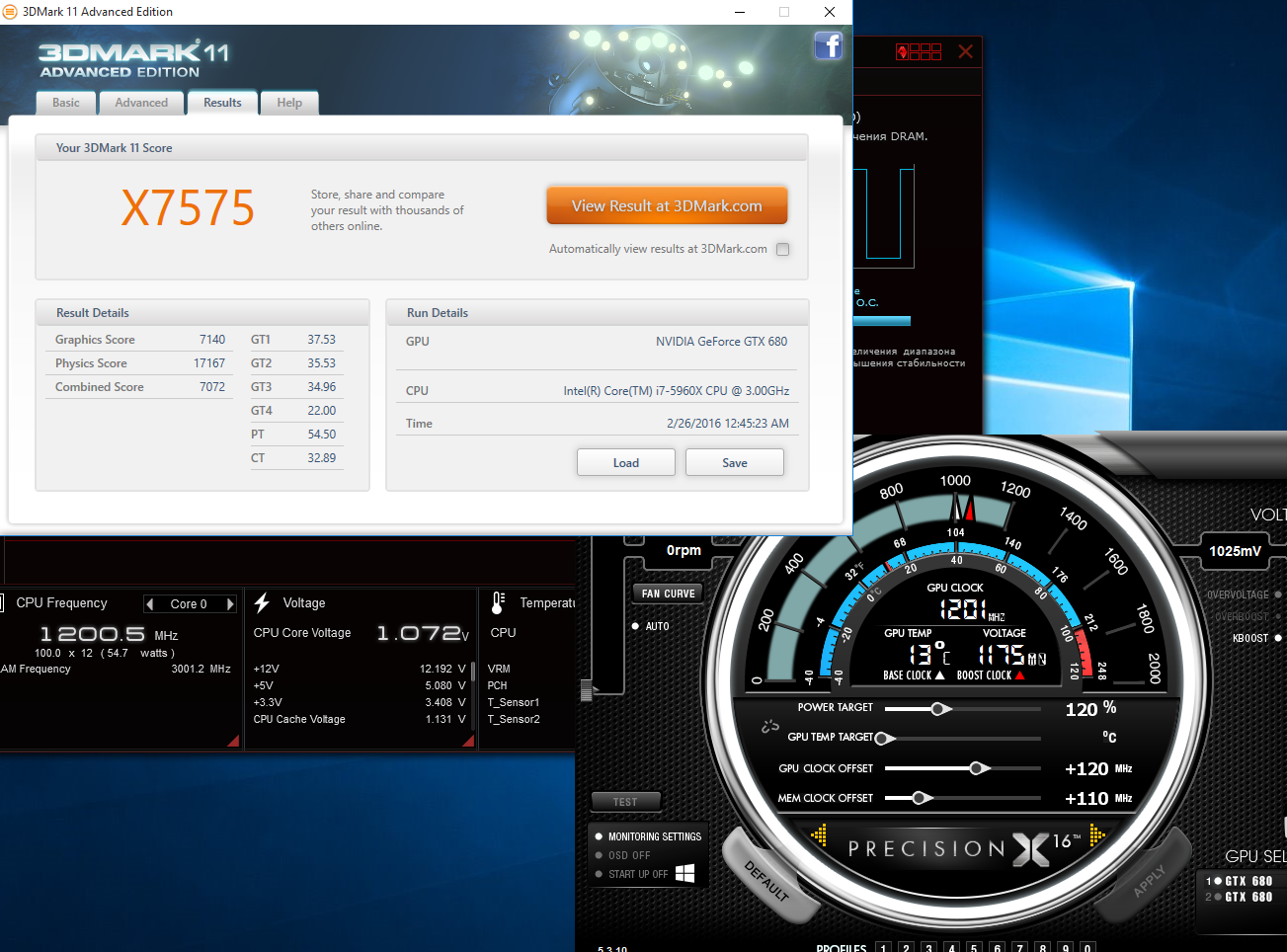Viewport: 1287px width, 952px height.
Task: Click the GPU temp target link icon
Action: (770, 727)
